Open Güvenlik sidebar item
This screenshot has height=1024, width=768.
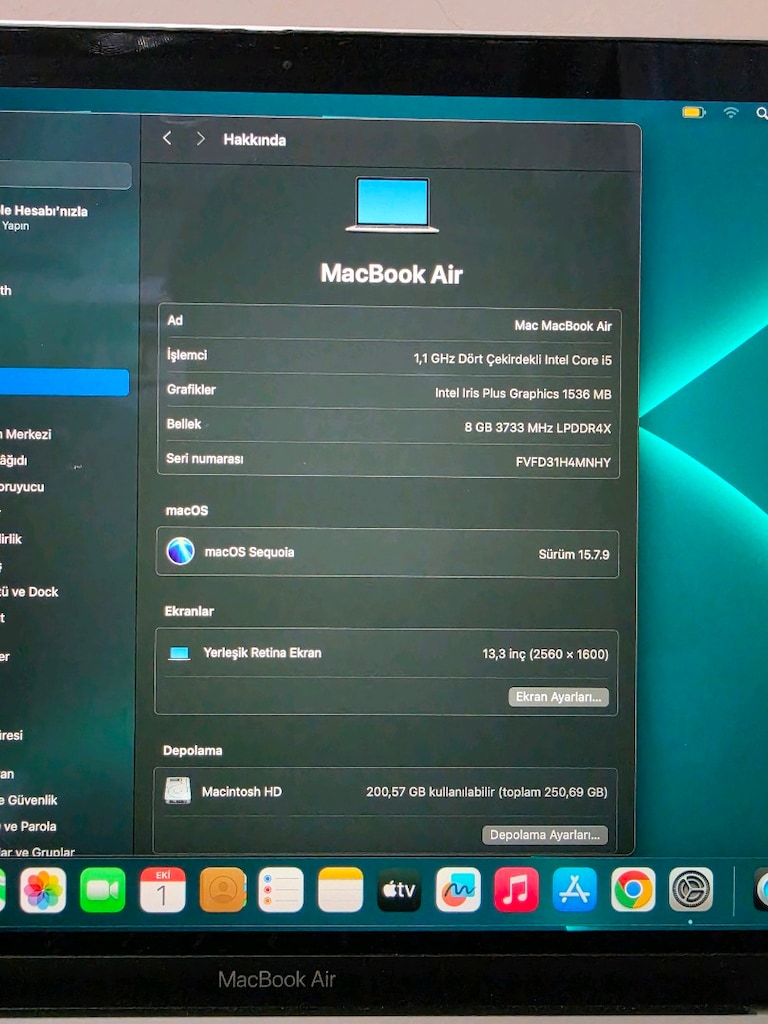click(x=30, y=800)
